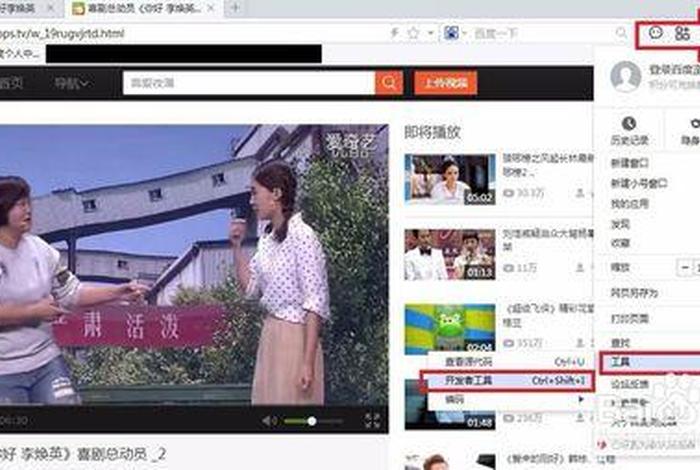The width and height of the screenshot is (700, 470).
Task: Select 查找 in browser menu
Action: tap(620, 343)
